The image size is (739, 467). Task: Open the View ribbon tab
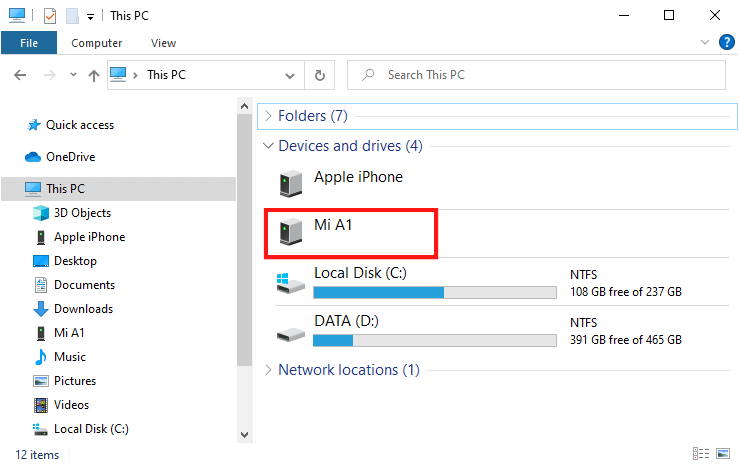163,43
